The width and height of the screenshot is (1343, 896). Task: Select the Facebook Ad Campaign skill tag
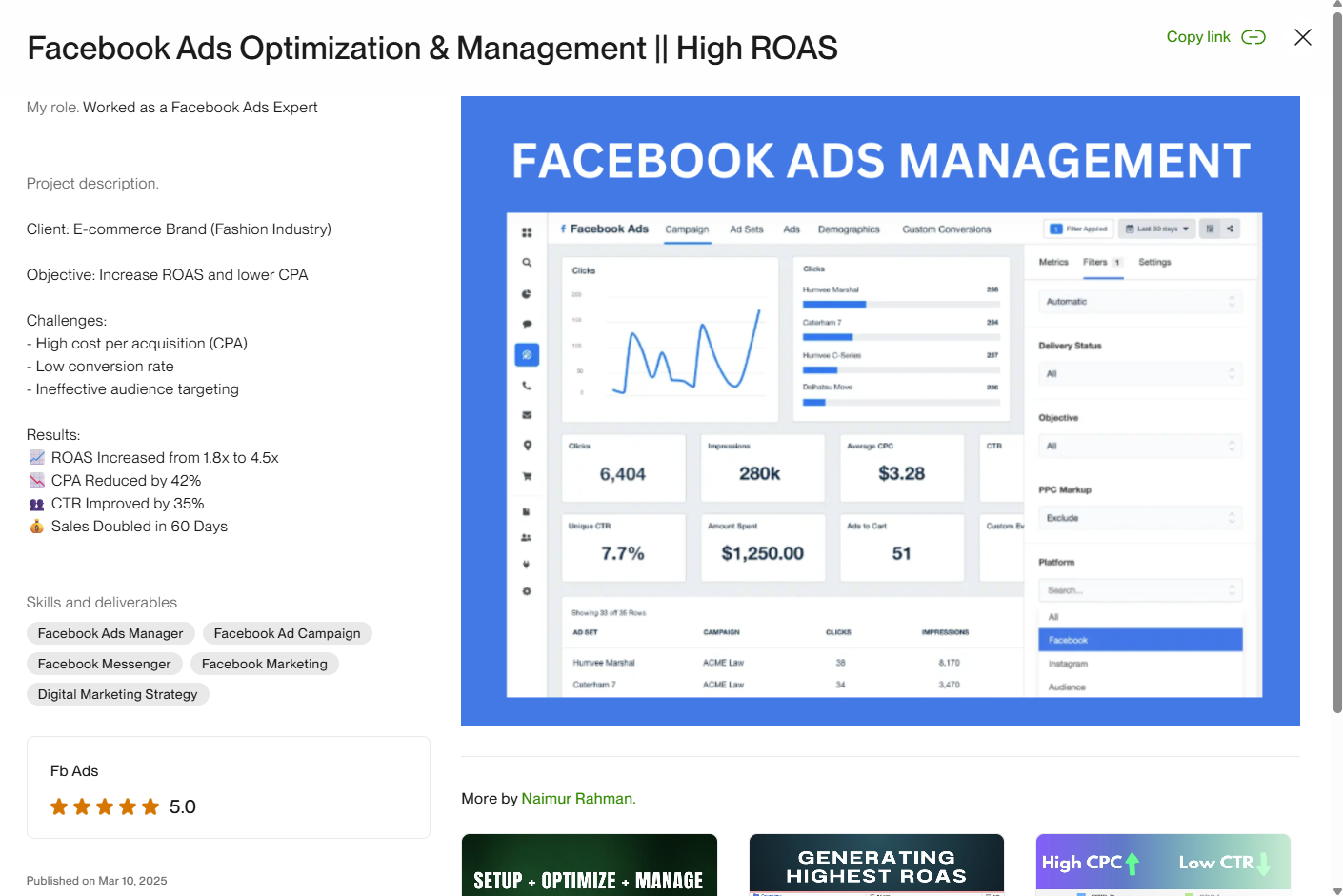pos(287,633)
